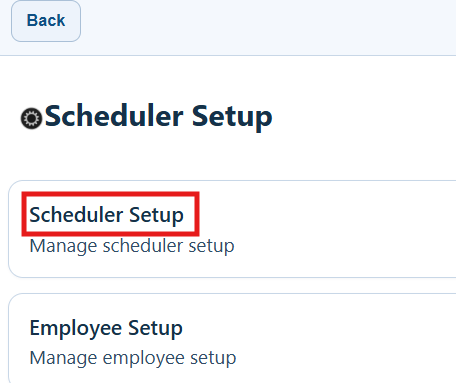Click the word Employee in Employee Setup
This screenshot has height=383, width=456.
click(x=76, y=329)
